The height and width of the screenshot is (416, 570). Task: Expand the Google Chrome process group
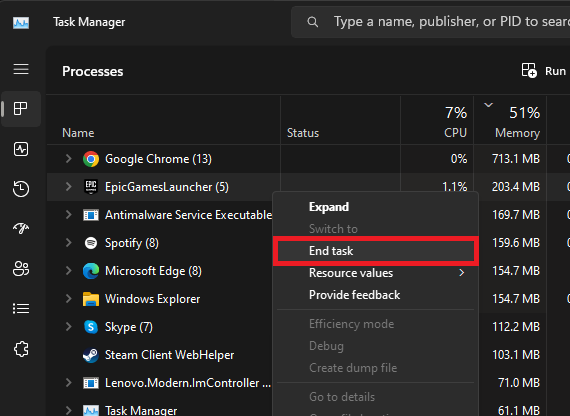[68, 159]
